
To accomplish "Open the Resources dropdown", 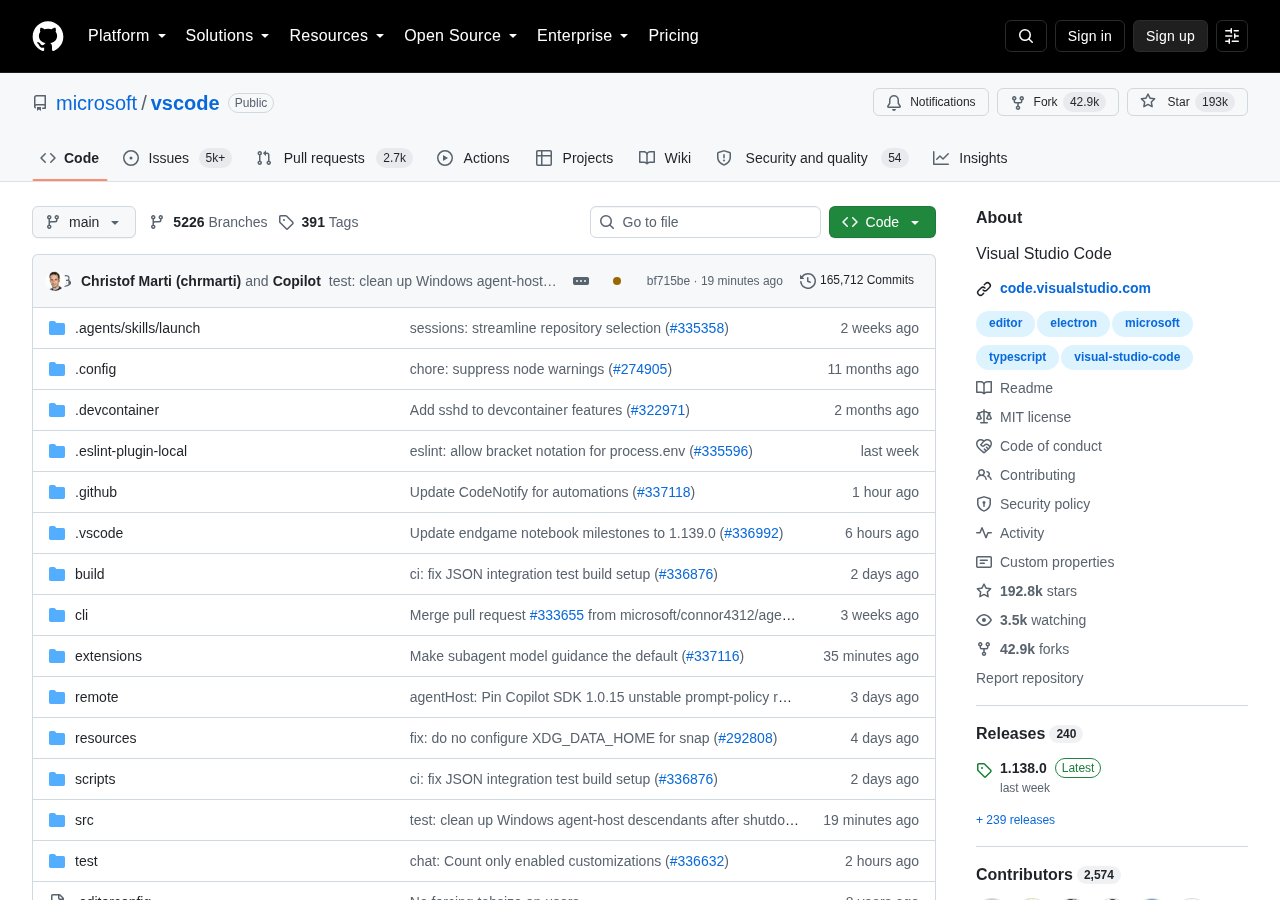I will pos(337,36).
